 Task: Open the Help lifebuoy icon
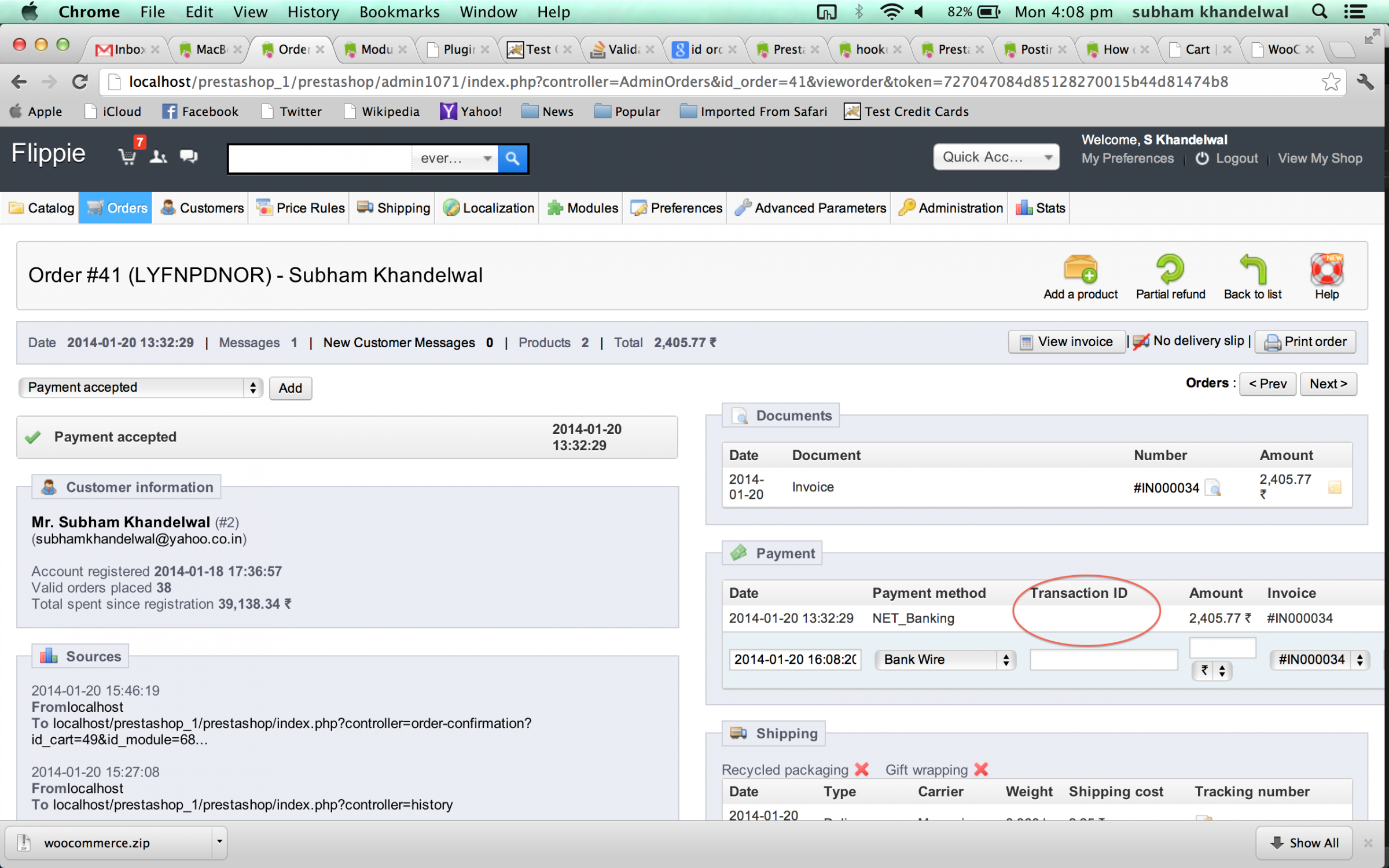point(1326,270)
